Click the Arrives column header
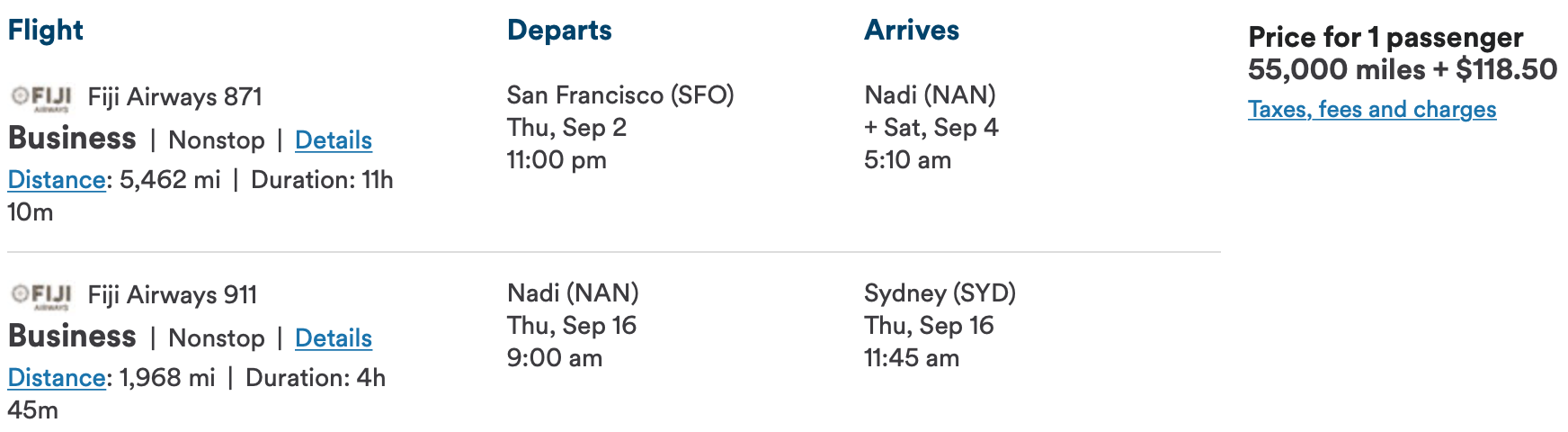1568x432 pixels. point(912,31)
